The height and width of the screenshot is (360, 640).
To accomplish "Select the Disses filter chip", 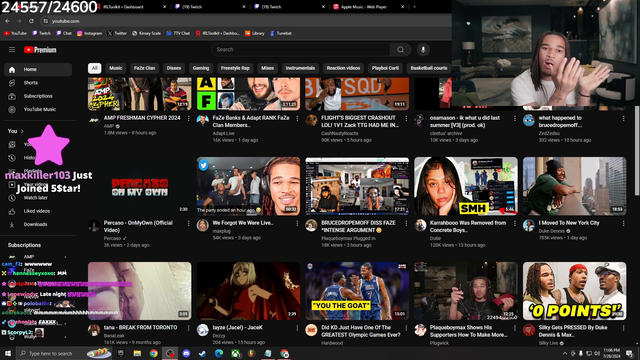I will (173, 68).
